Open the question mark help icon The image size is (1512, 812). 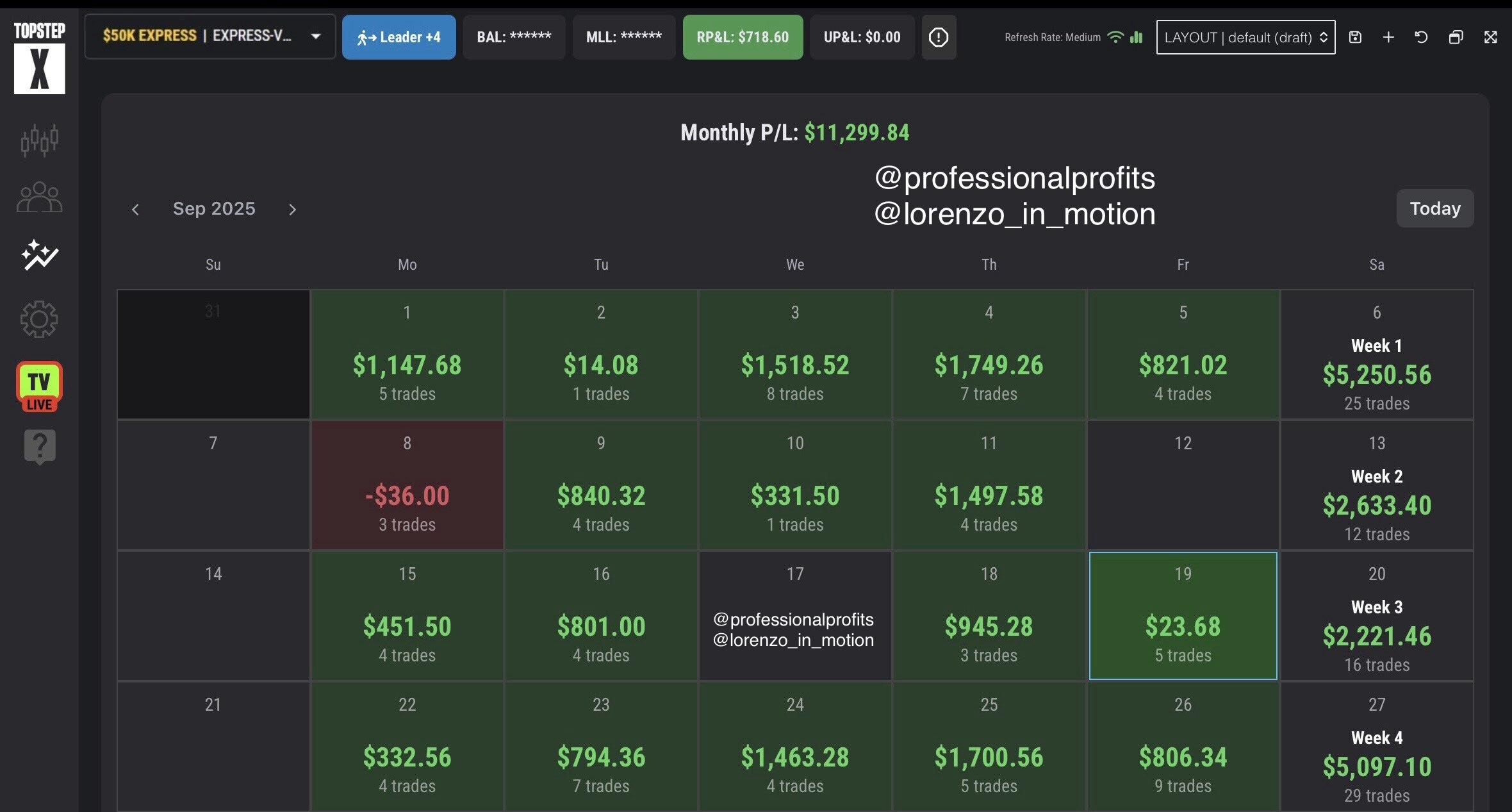pos(39,446)
